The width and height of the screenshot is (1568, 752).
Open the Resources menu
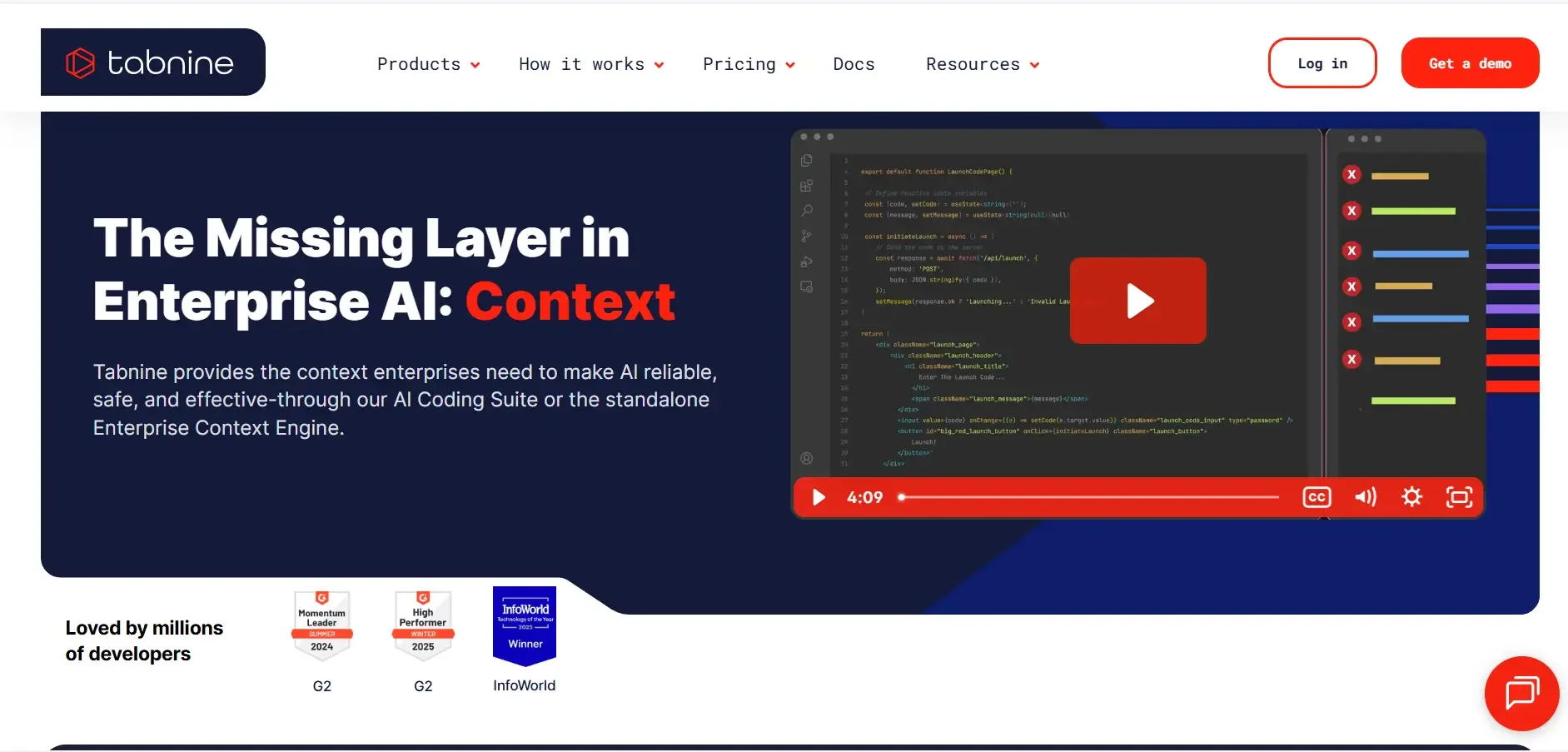coord(983,64)
